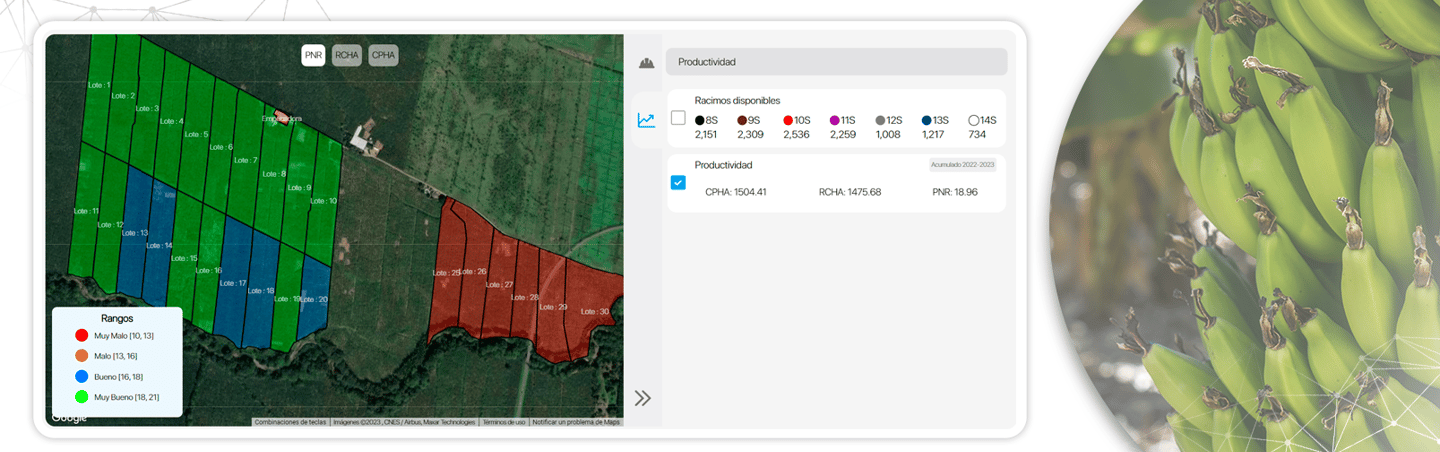Viewport: 1440px width, 452px height.
Task: Collapse the side panel with double chevron
Action: point(643,398)
